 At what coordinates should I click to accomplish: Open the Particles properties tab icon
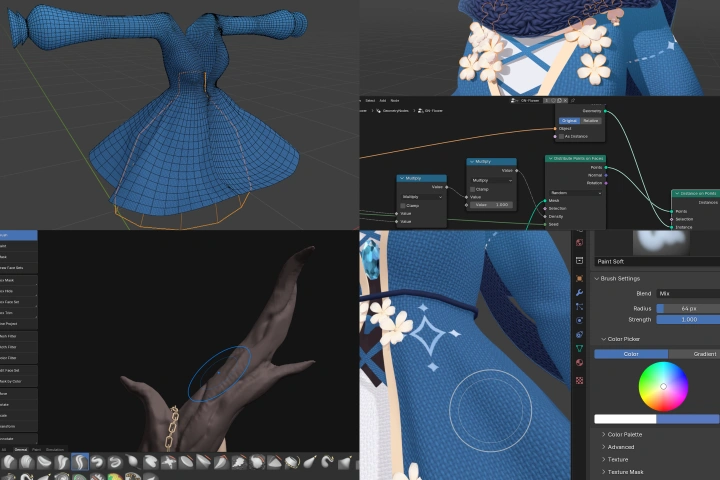[x=579, y=306]
